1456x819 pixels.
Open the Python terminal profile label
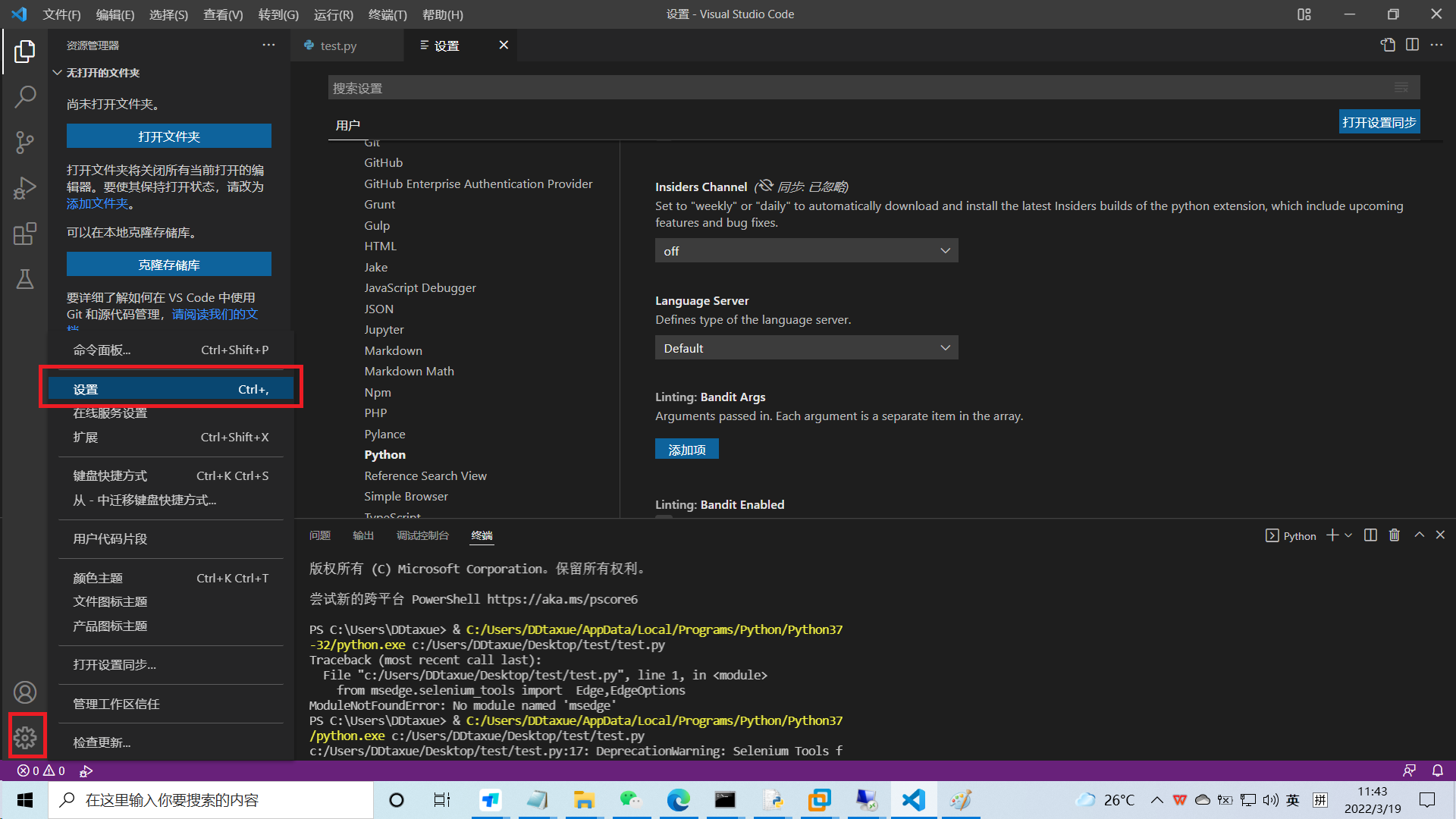[1291, 535]
